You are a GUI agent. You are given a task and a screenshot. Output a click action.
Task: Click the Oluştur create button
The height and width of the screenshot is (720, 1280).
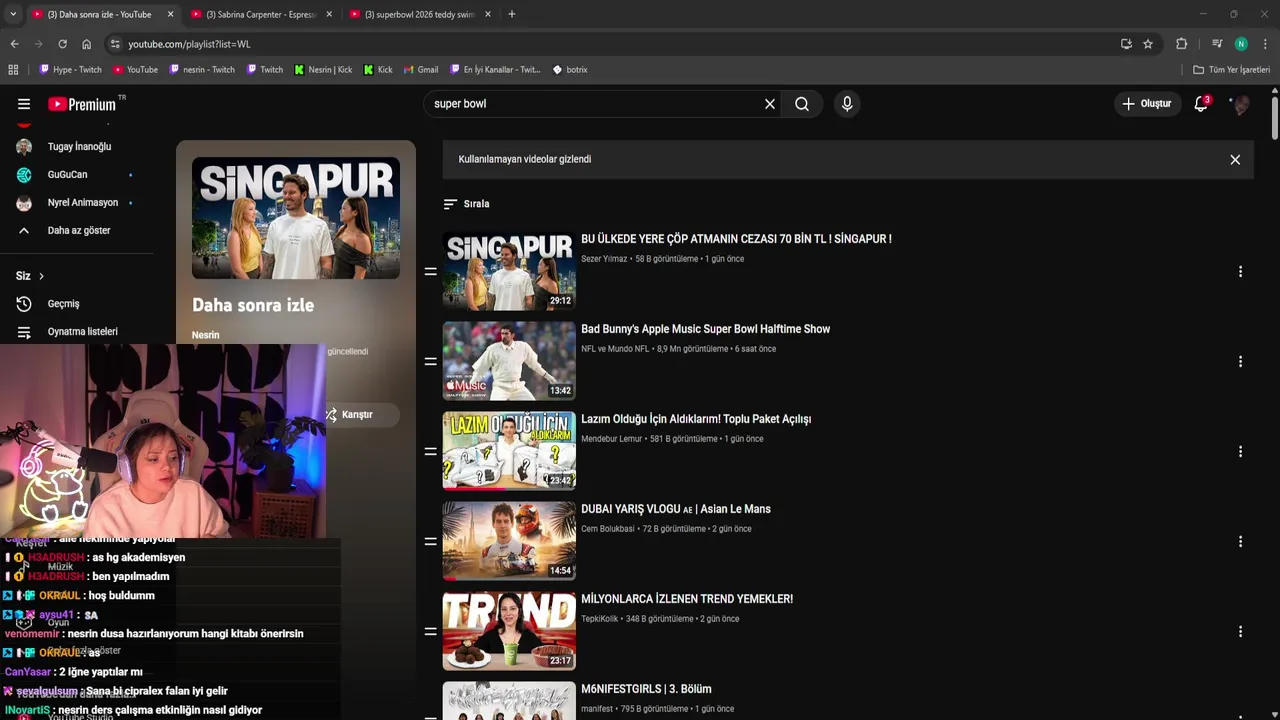1146,104
